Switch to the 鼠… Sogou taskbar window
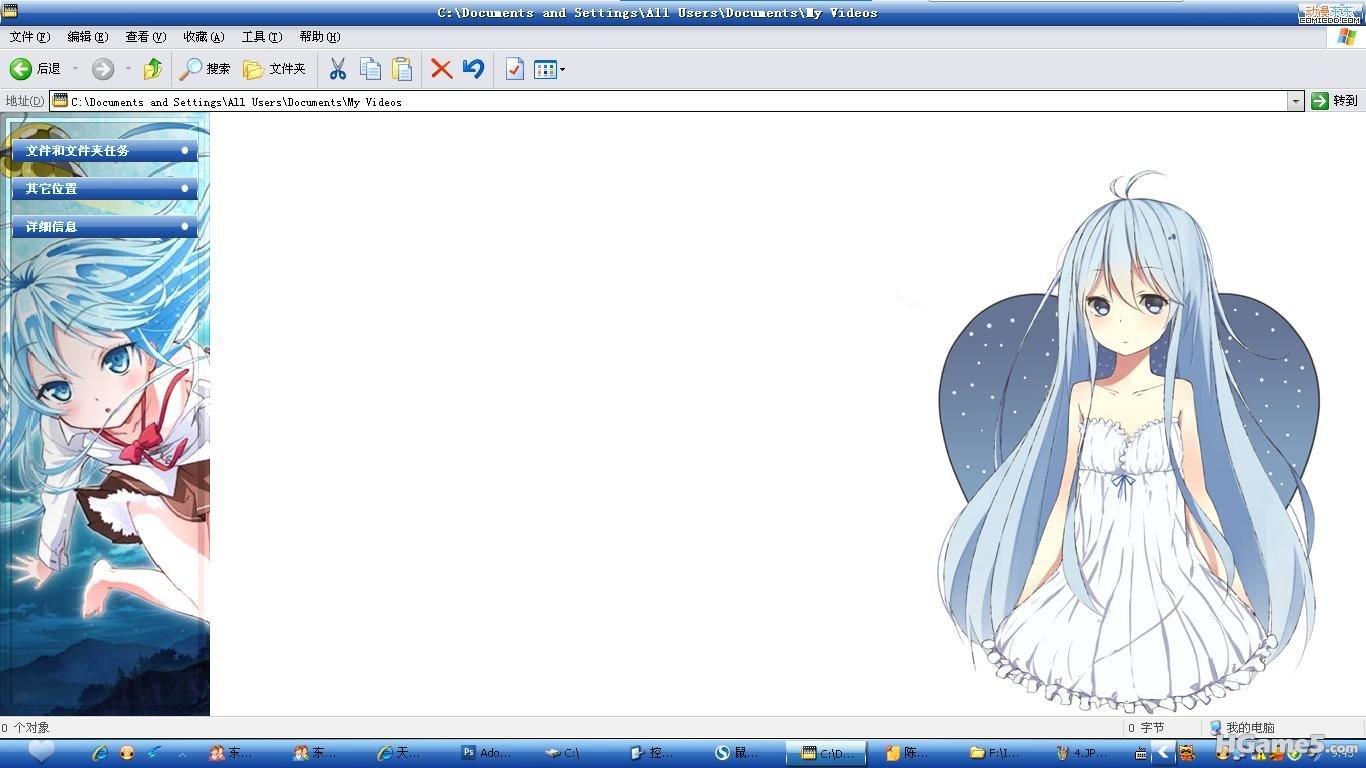This screenshot has height=768, width=1366. click(736, 753)
